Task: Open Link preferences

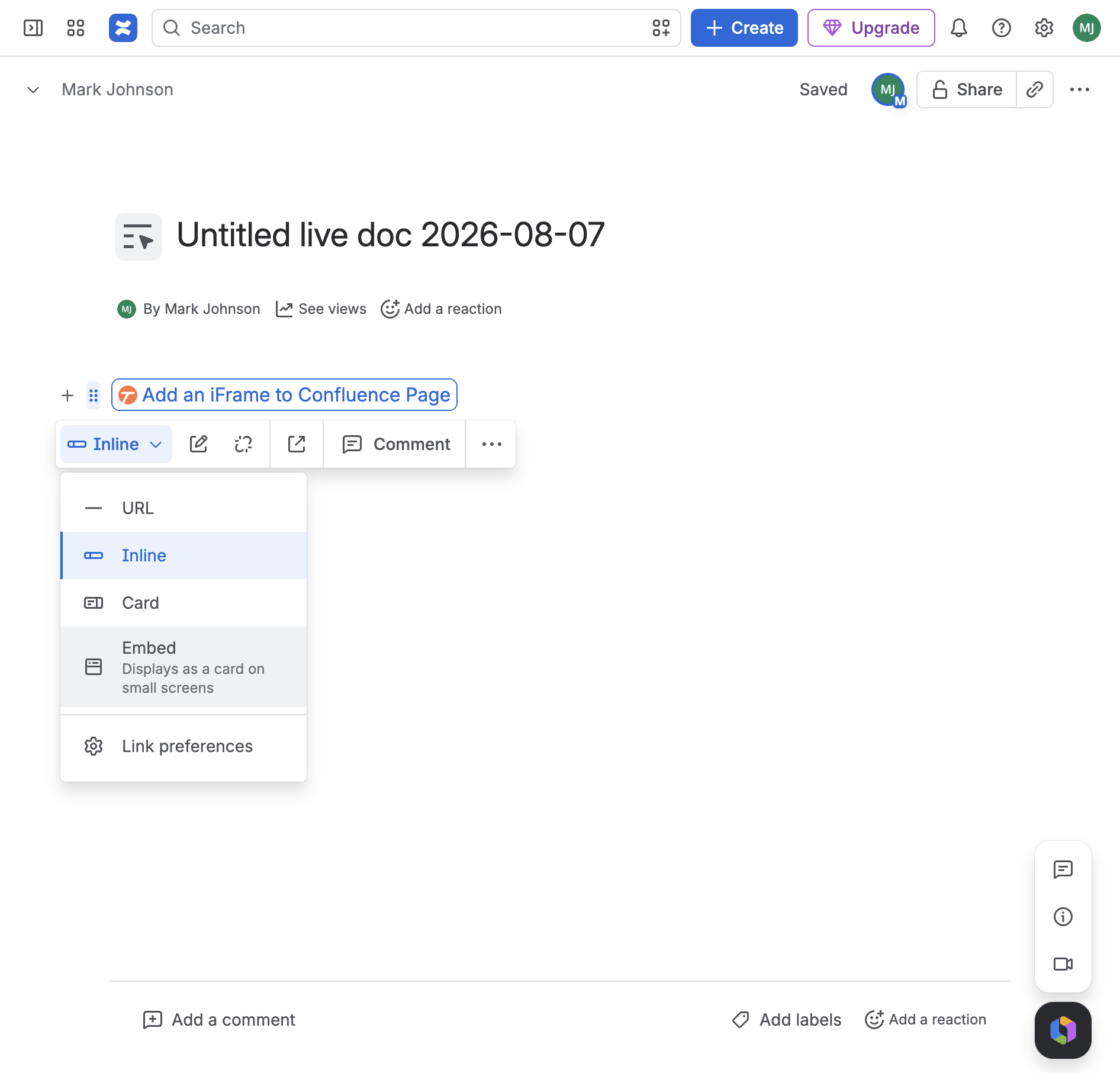Action: coord(184,746)
